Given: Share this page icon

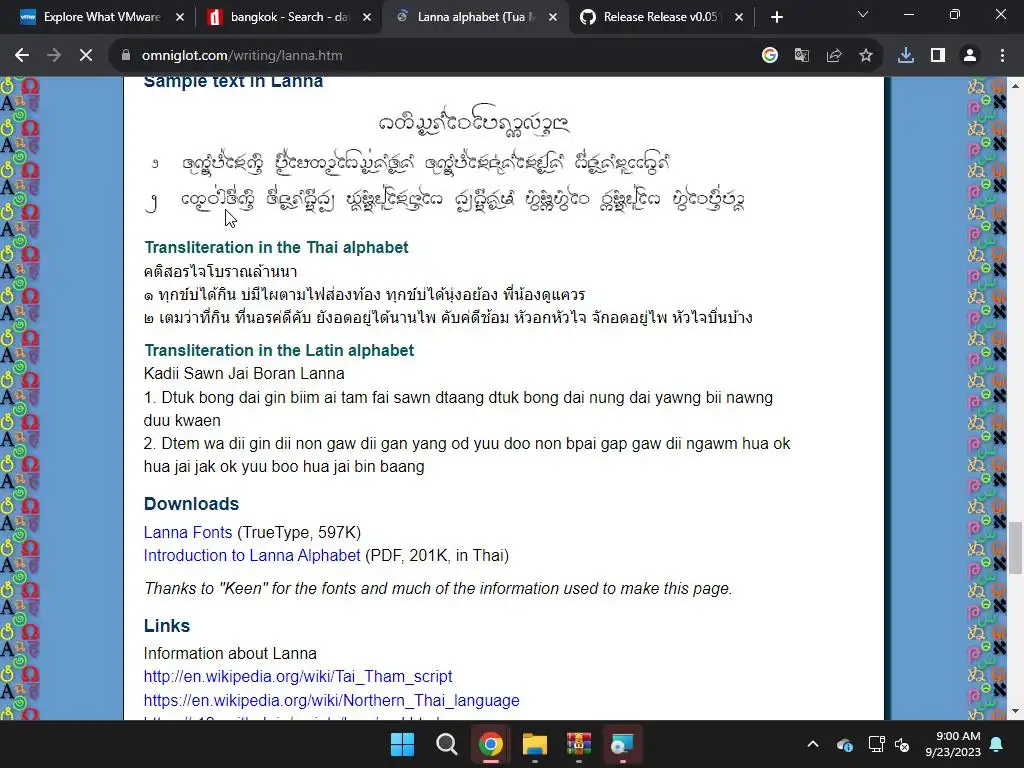Looking at the screenshot, I should tap(834, 56).
